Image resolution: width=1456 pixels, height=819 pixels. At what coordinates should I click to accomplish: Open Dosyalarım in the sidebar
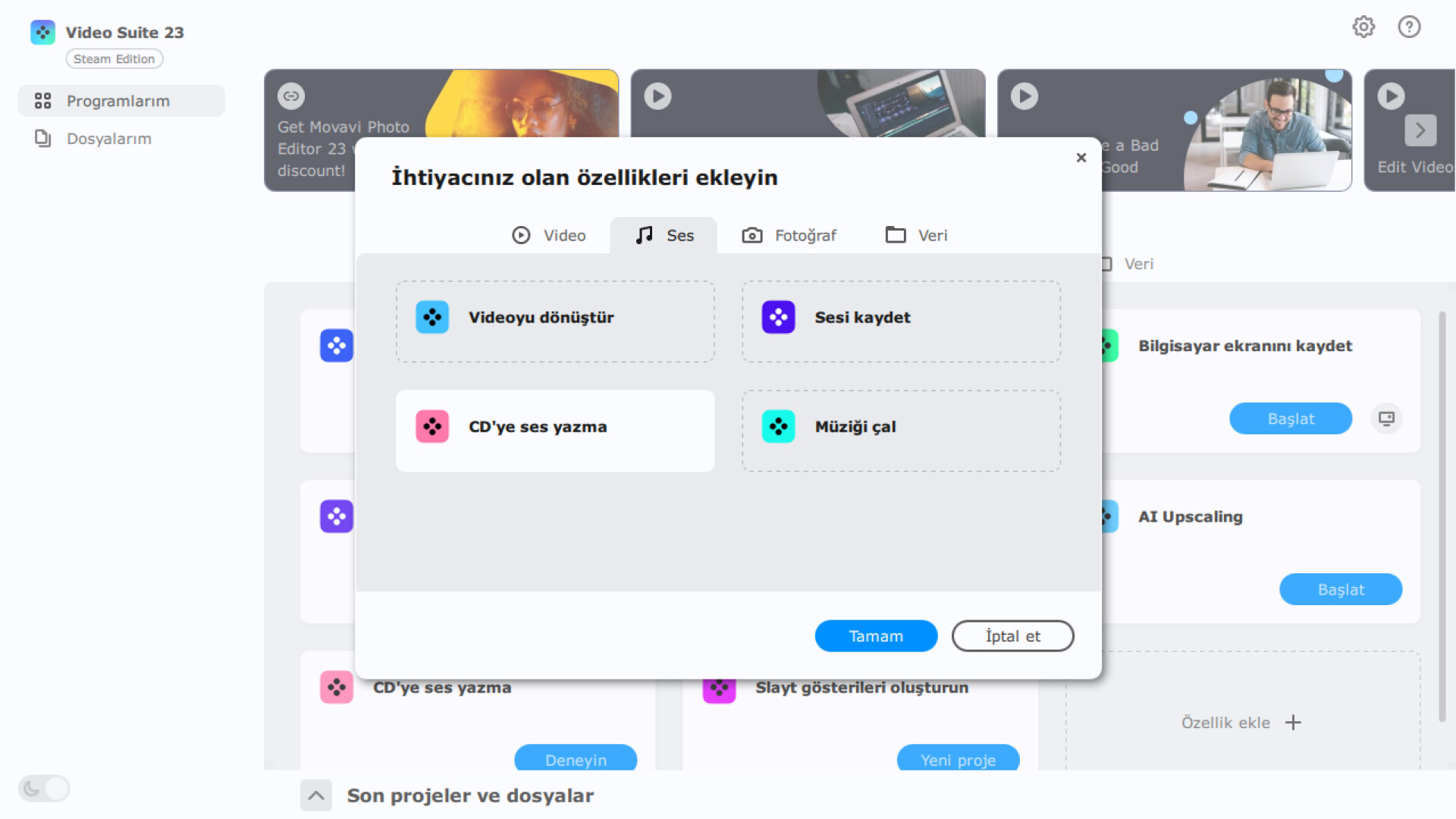[108, 139]
